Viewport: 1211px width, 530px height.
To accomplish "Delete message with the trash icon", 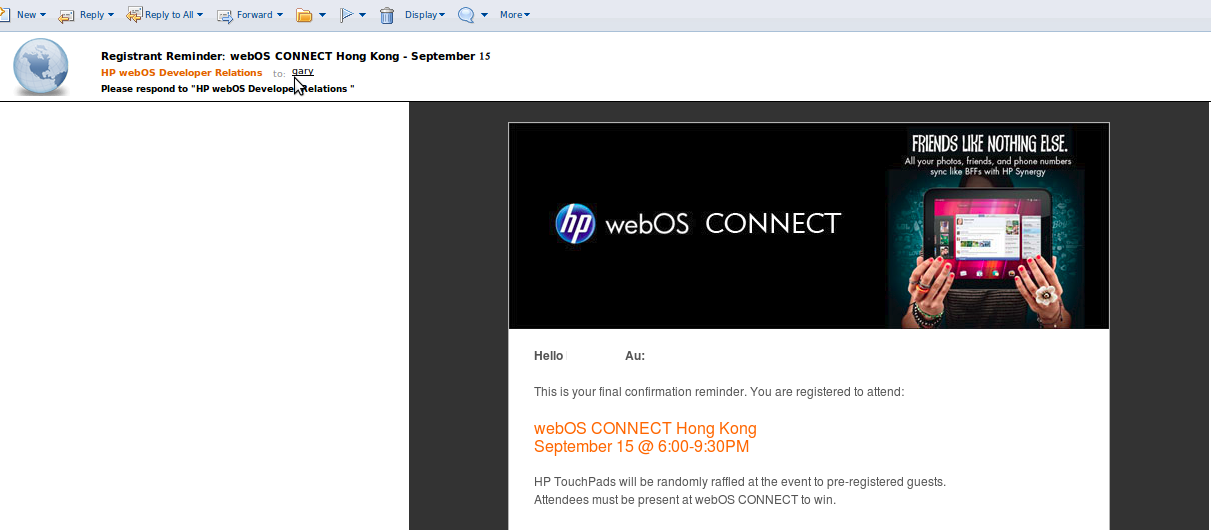I will tap(387, 15).
